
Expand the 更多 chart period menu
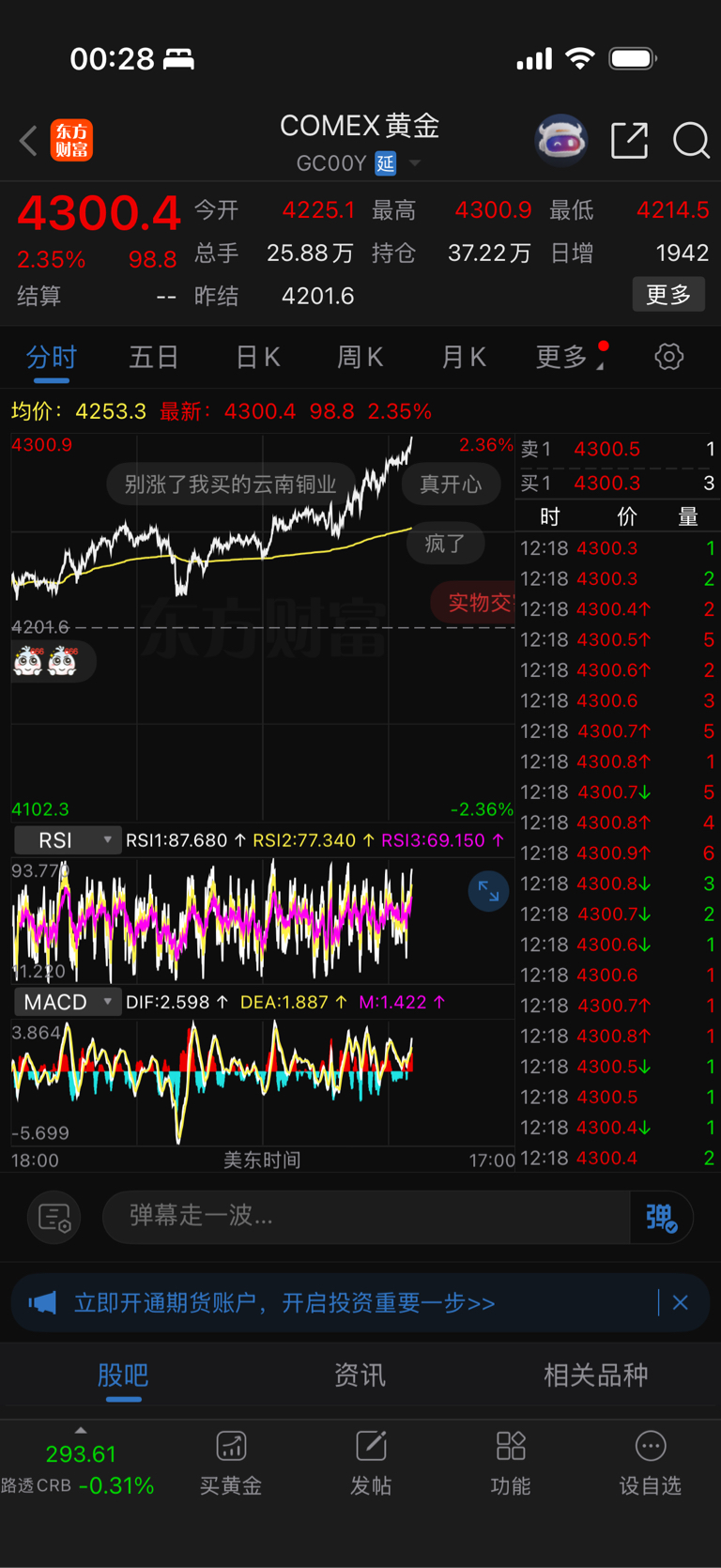571,357
